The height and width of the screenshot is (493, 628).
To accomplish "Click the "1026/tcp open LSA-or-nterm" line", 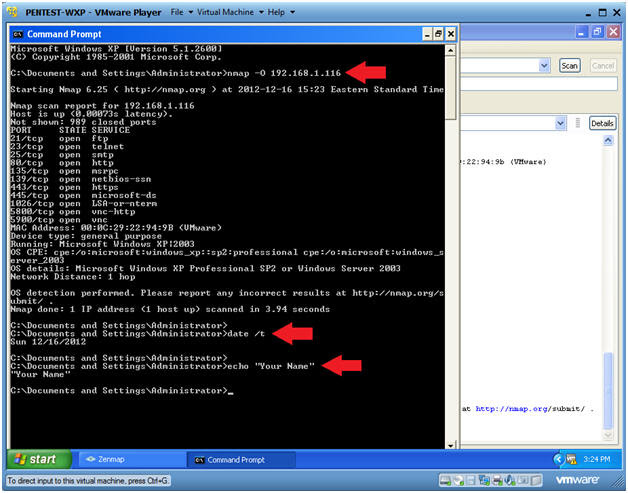I will point(84,203).
